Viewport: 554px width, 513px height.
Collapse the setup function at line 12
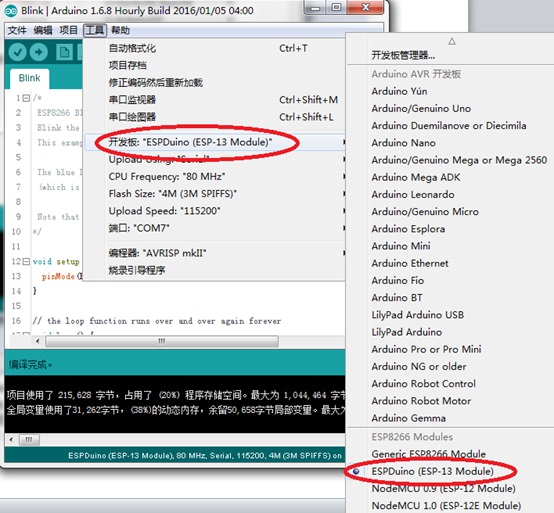(x=26, y=261)
